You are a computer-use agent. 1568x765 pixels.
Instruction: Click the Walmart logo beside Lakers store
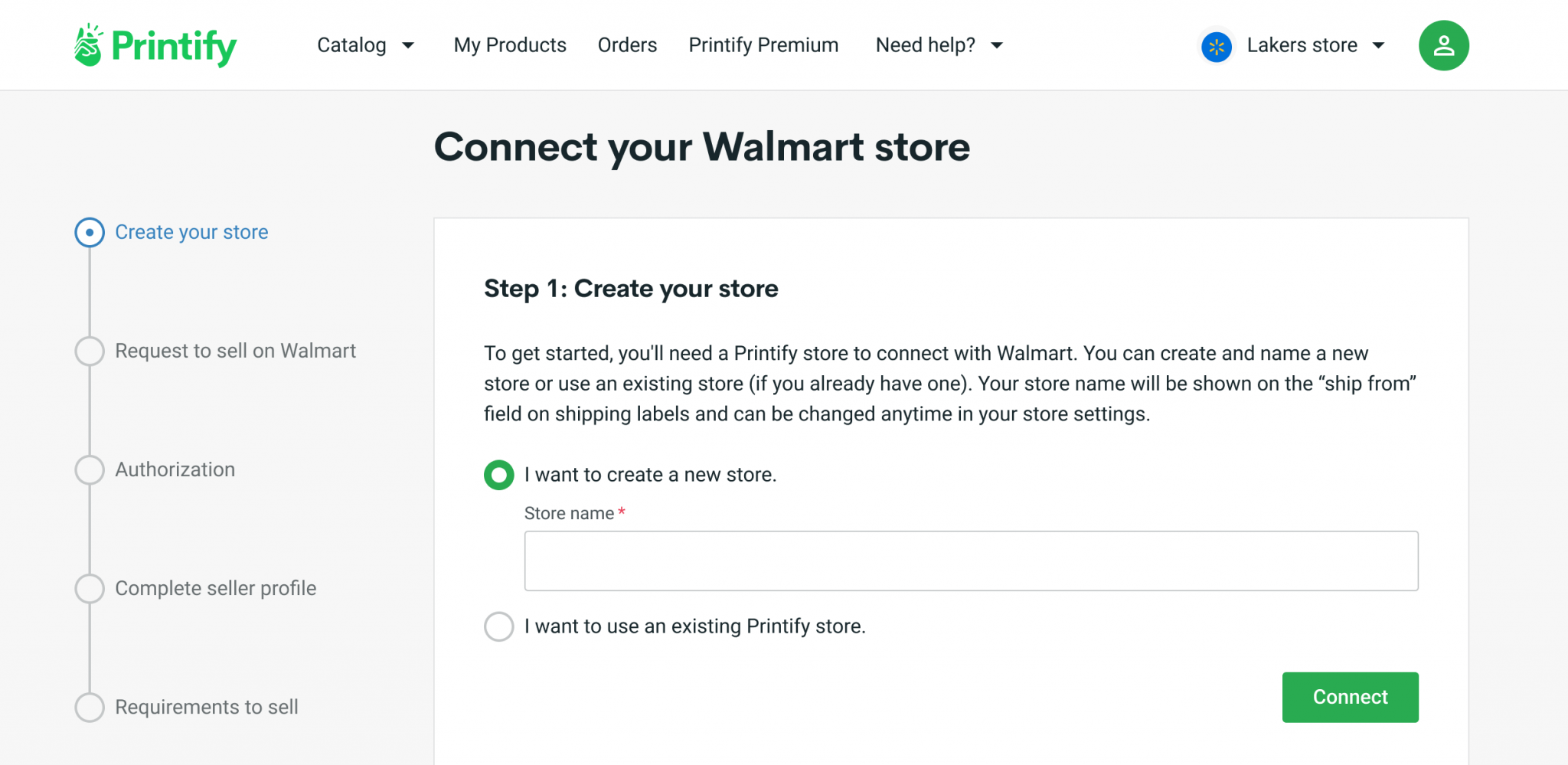[1216, 46]
